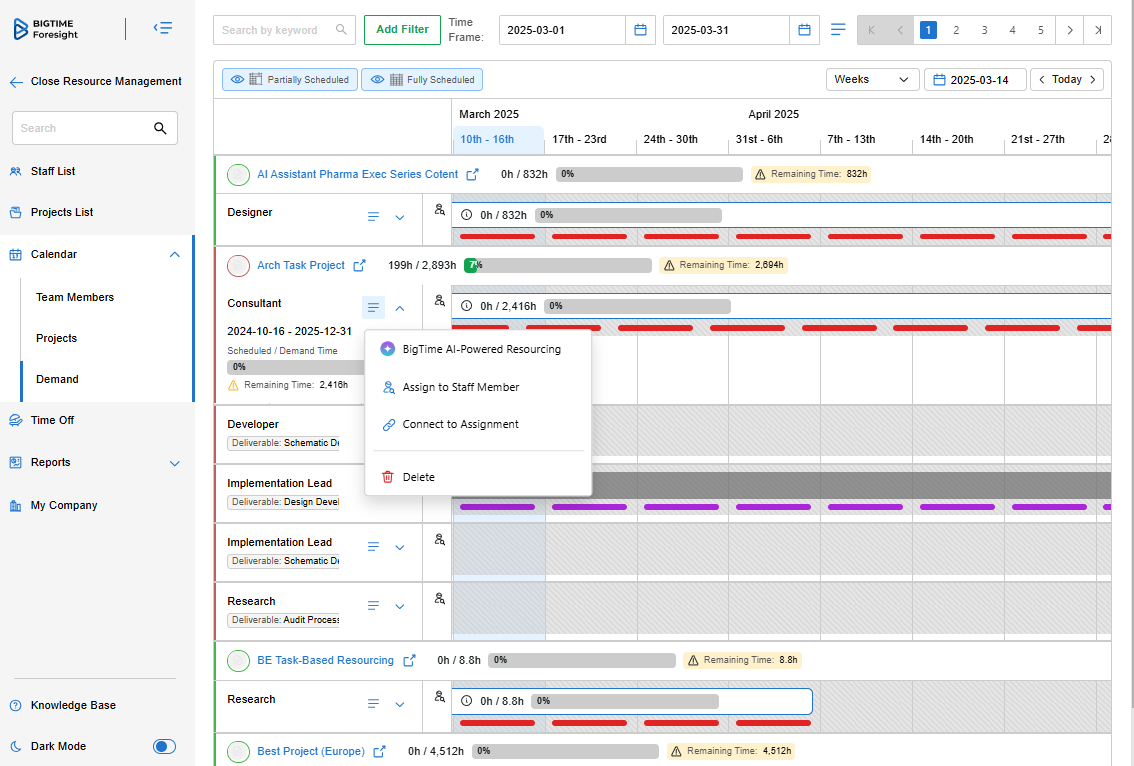Image resolution: width=1134 pixels, height=766 pixels.
Task: Click the Add Filter button
Action: [x=402, y=30]
